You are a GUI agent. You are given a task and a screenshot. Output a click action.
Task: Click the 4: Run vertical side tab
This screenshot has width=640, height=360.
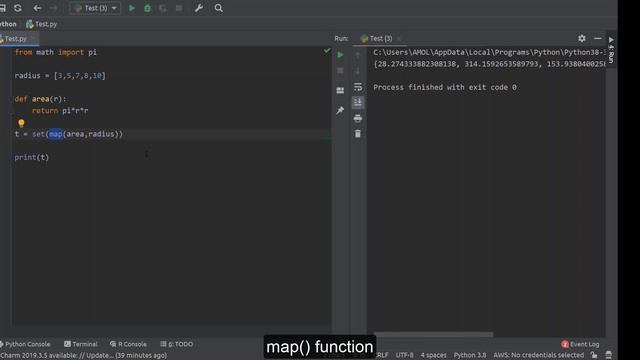click(611, 49)
